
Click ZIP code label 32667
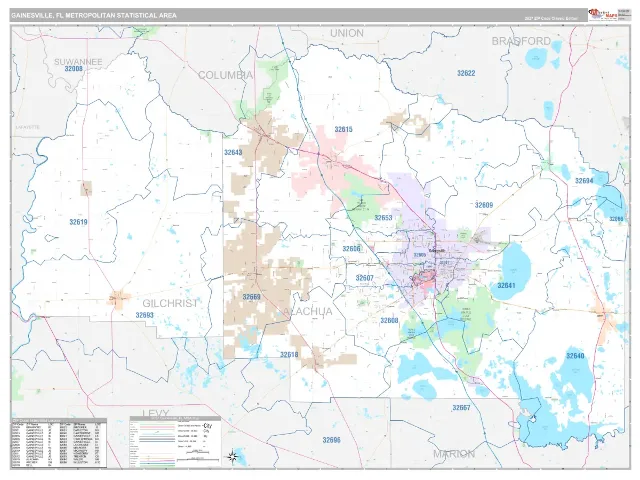[x=461, y=408]
